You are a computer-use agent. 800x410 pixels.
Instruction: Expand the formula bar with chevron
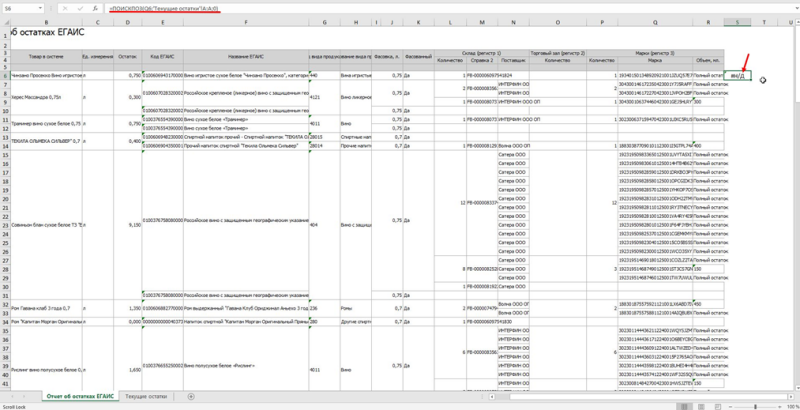point(796,9)
